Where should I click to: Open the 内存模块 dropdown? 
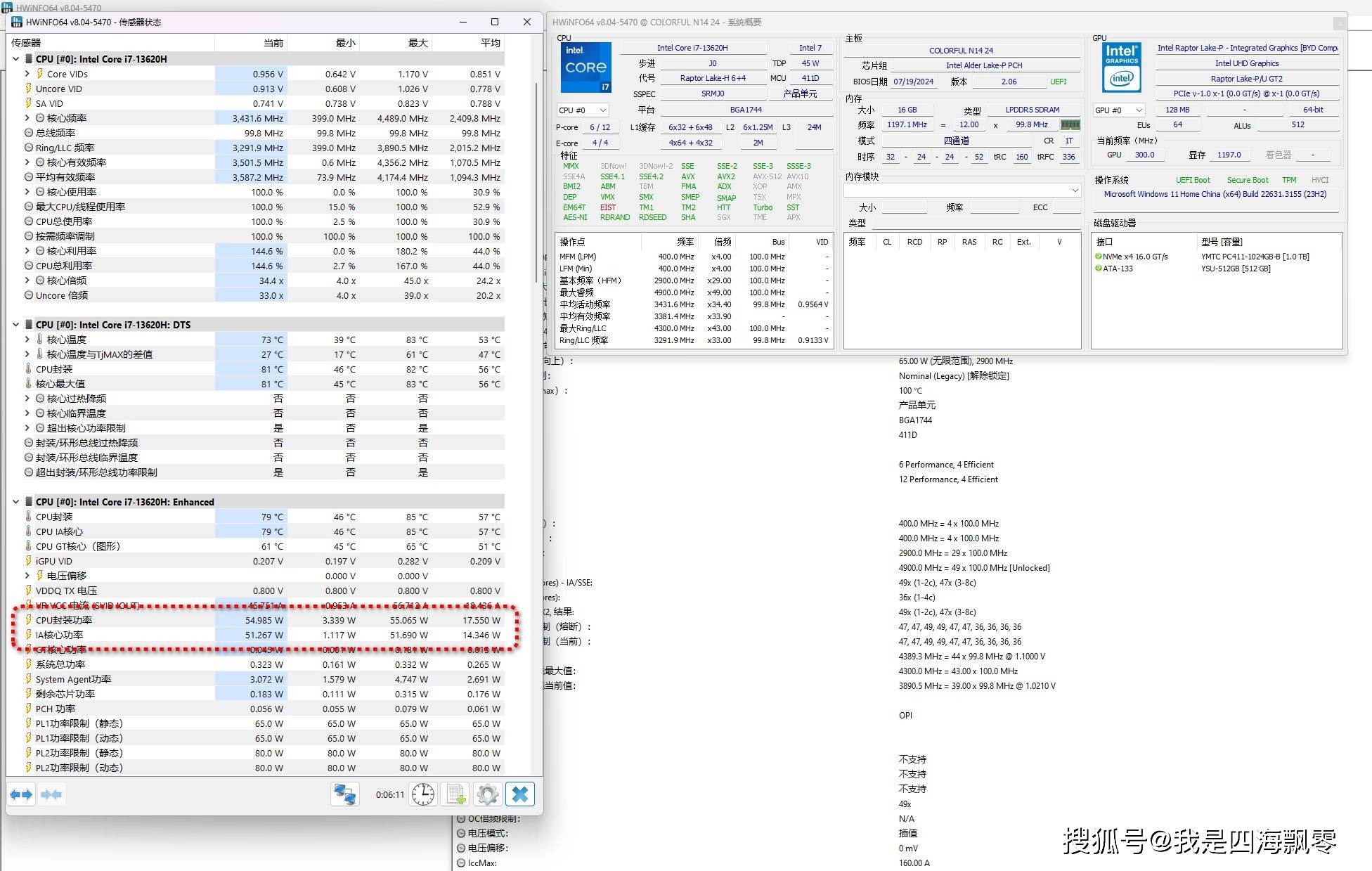pos(962,191)
